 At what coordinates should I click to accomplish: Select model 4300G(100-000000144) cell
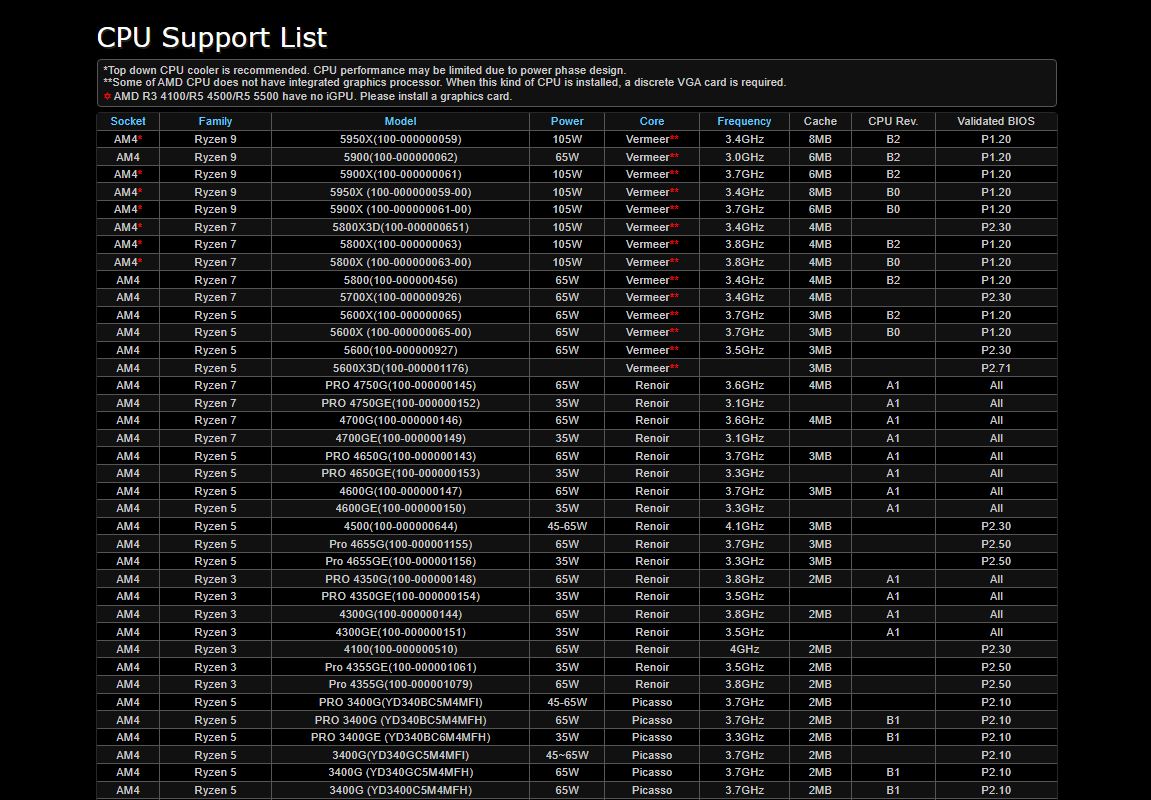(x=400, y=614)
